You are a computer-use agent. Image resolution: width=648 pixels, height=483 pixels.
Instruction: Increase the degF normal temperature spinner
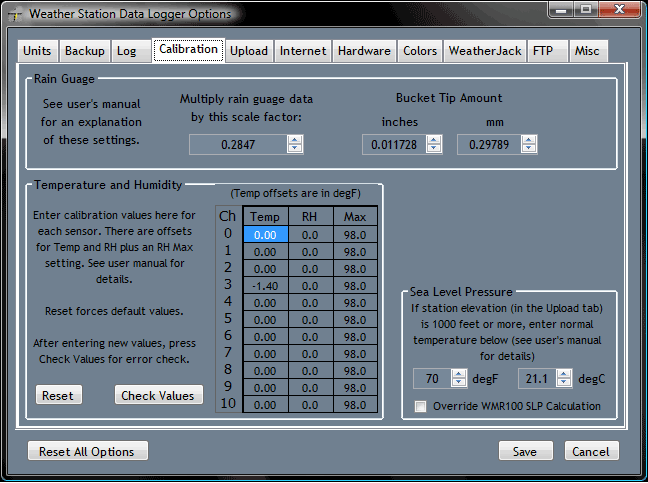pos(459,374)
